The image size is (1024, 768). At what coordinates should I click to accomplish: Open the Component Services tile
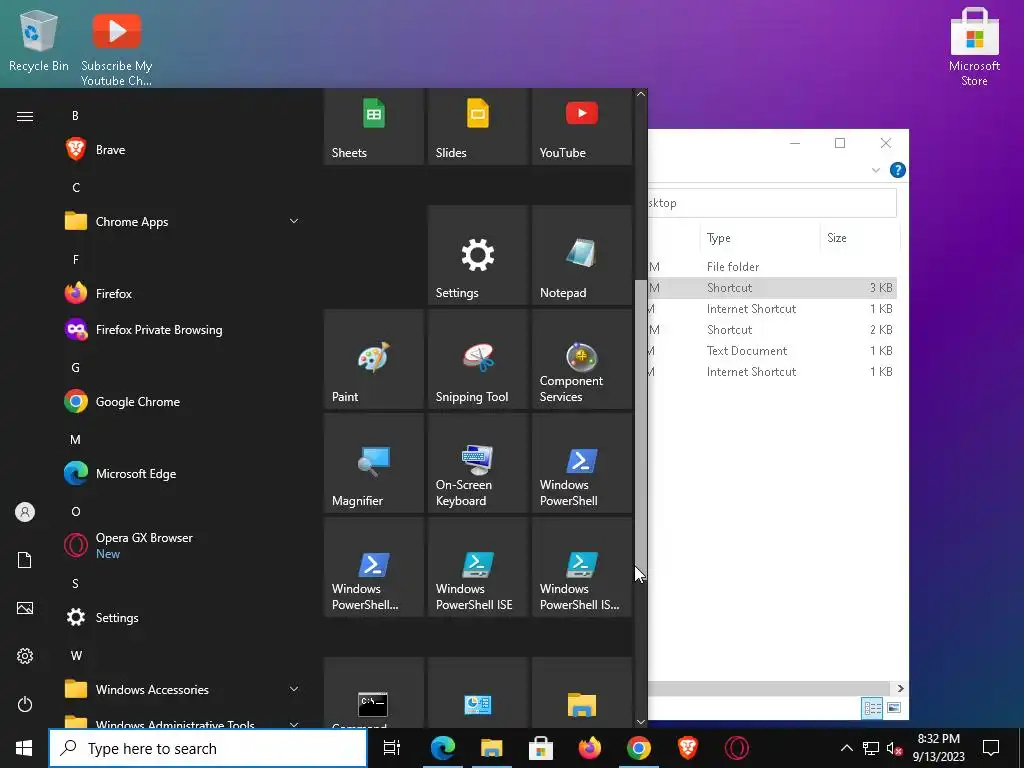(x=582, y=359)
